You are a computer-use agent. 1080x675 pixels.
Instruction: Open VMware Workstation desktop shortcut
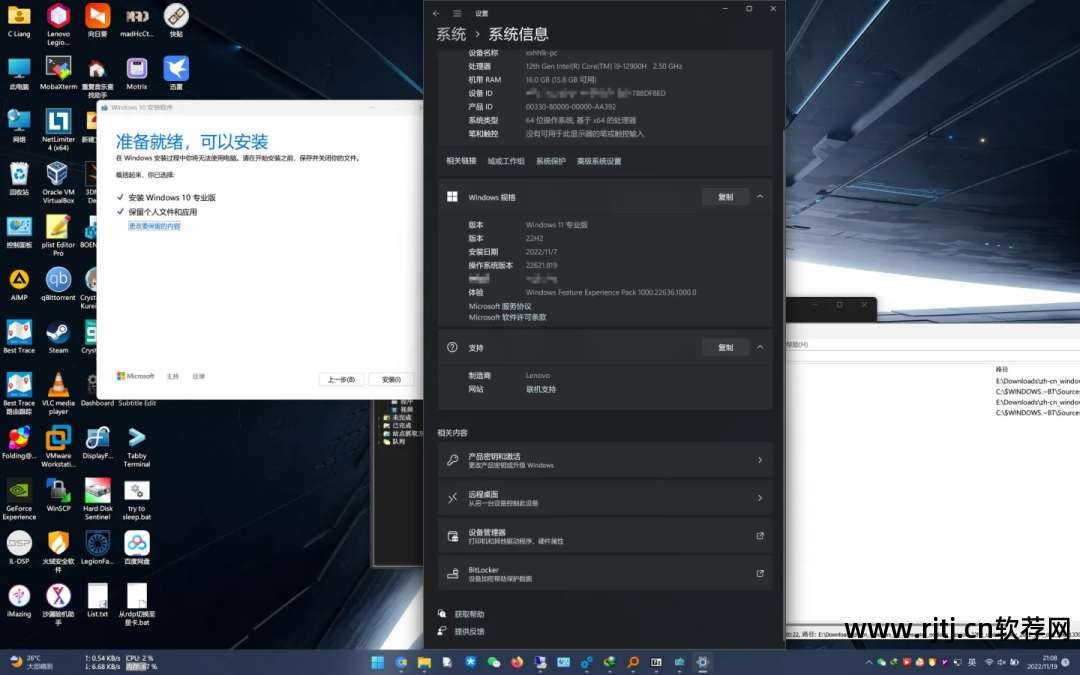[58, 446]
